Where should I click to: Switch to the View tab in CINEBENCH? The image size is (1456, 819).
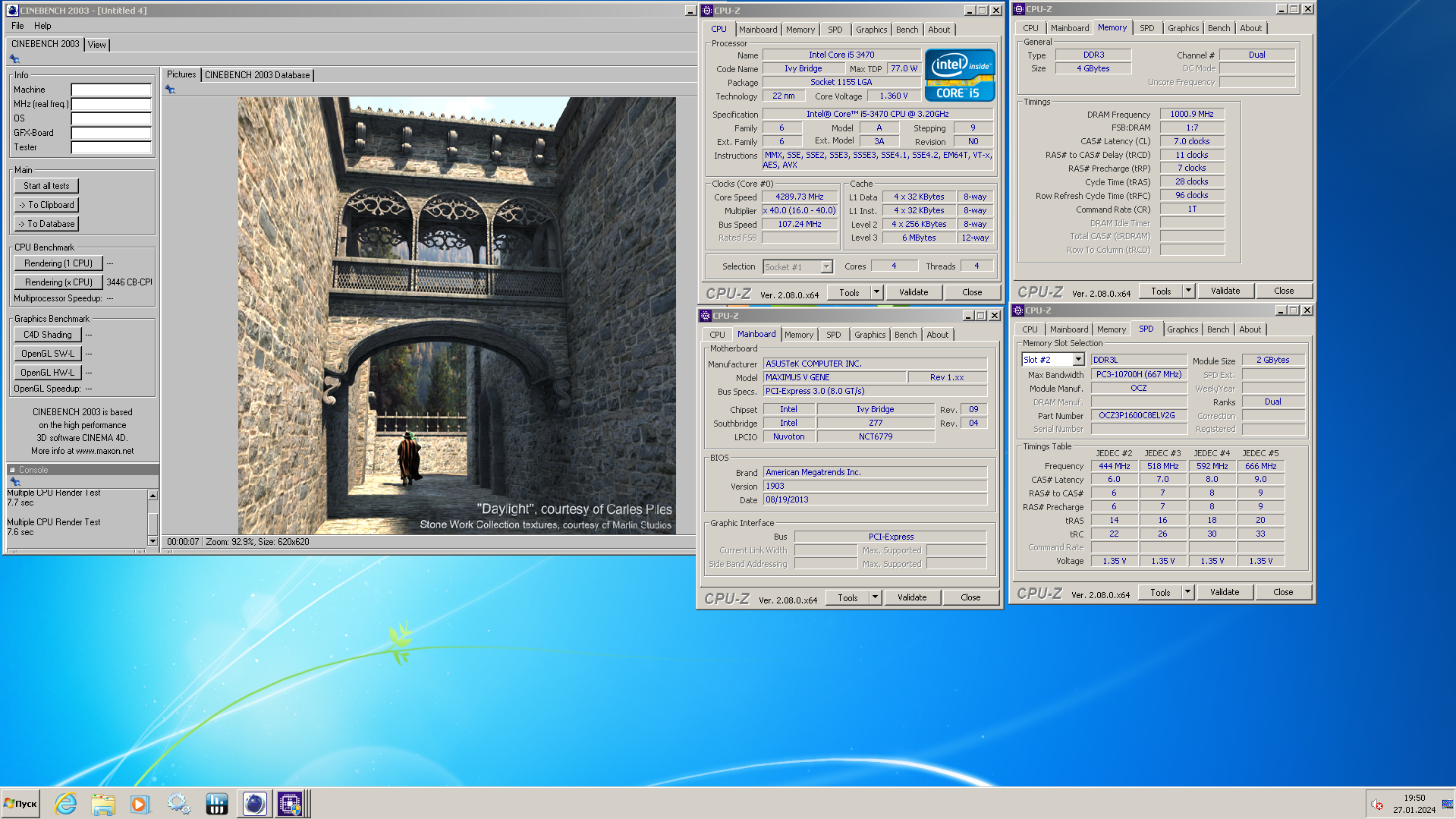[x=97, y=45]
